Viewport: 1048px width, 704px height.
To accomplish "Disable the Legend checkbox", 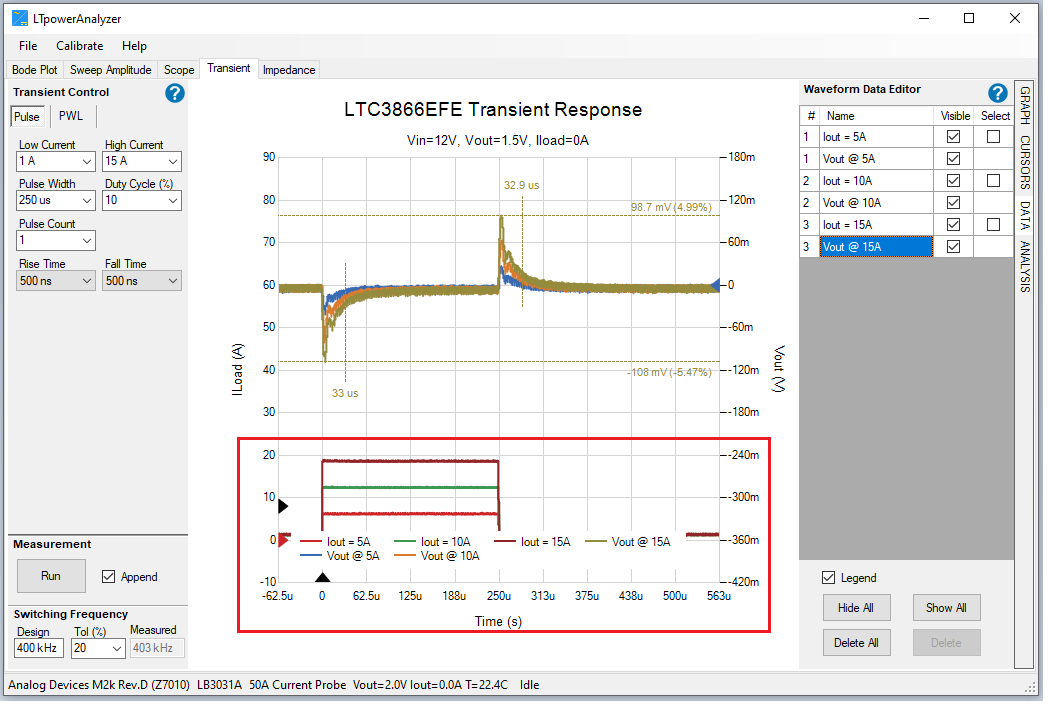I will (828, 577).
